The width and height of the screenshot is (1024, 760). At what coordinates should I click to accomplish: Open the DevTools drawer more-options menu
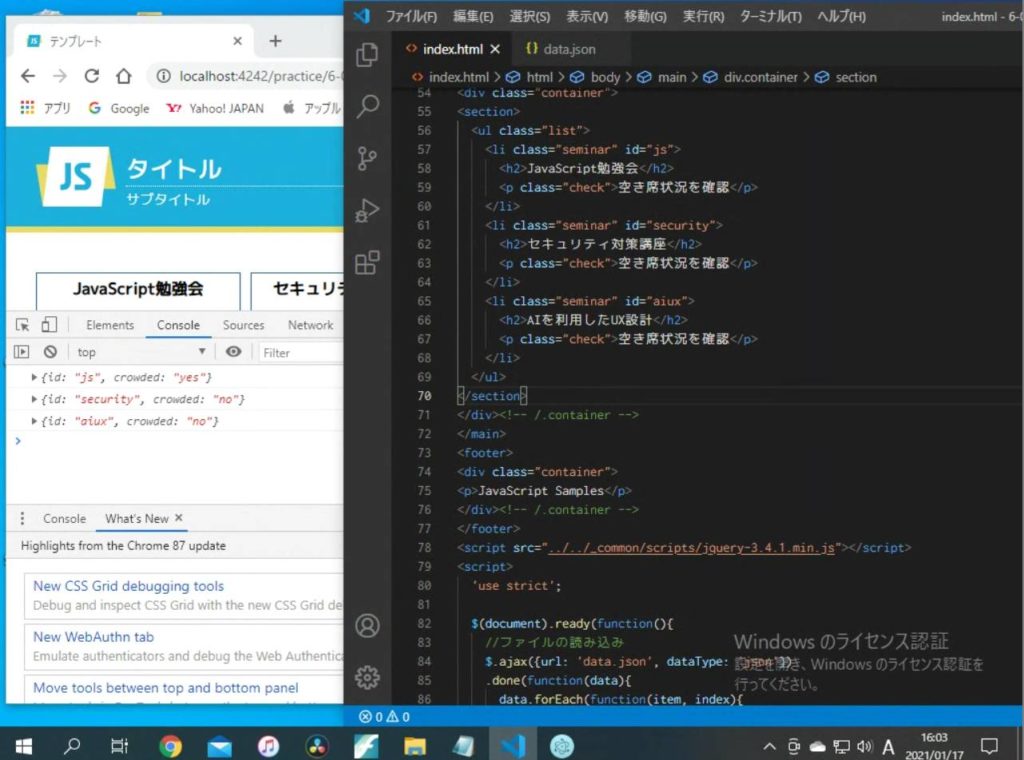coord(22,518)
